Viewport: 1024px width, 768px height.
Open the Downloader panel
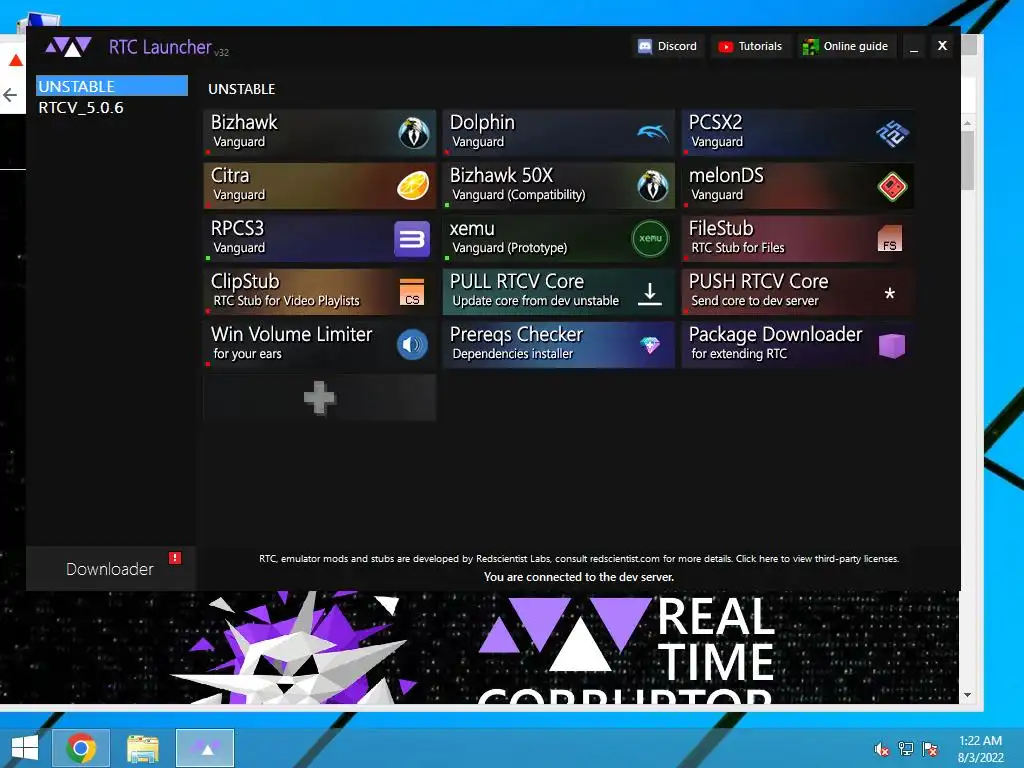(110, 569)
